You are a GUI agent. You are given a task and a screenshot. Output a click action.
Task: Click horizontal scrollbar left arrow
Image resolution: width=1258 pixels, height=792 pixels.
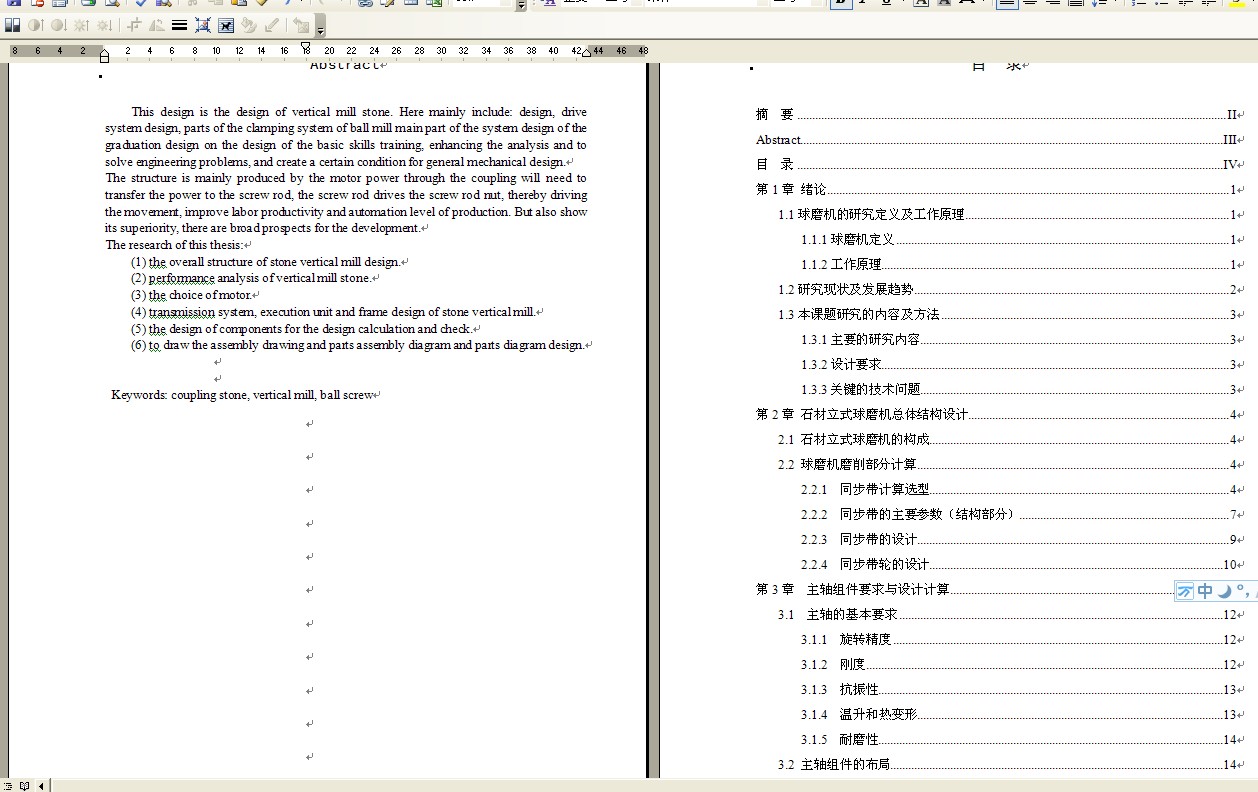[41, 785]
